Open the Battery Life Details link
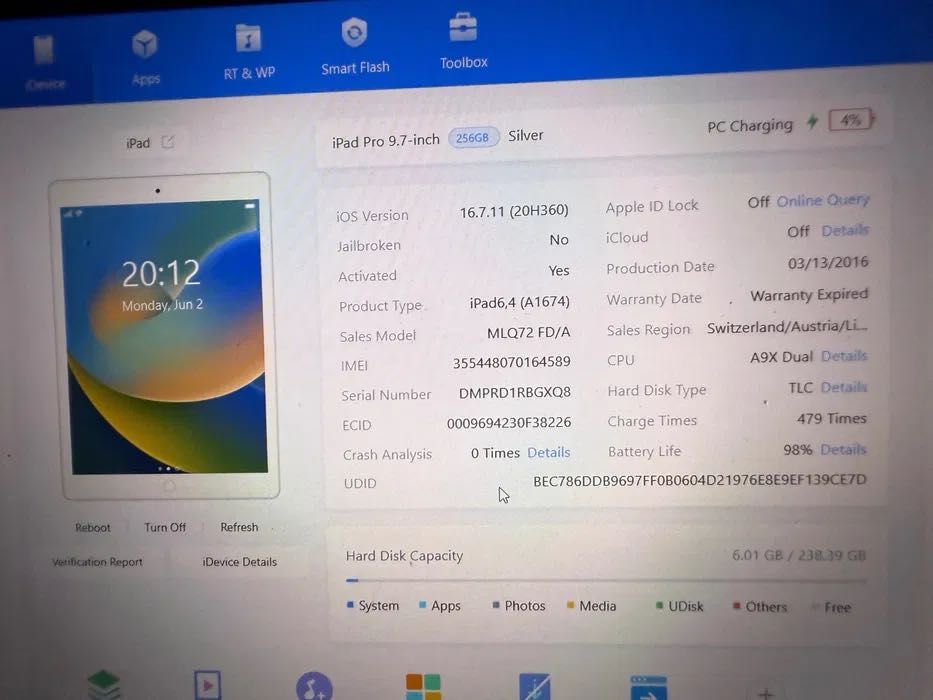933x700 pixels. pyautogui.click(x=843, y=449)
